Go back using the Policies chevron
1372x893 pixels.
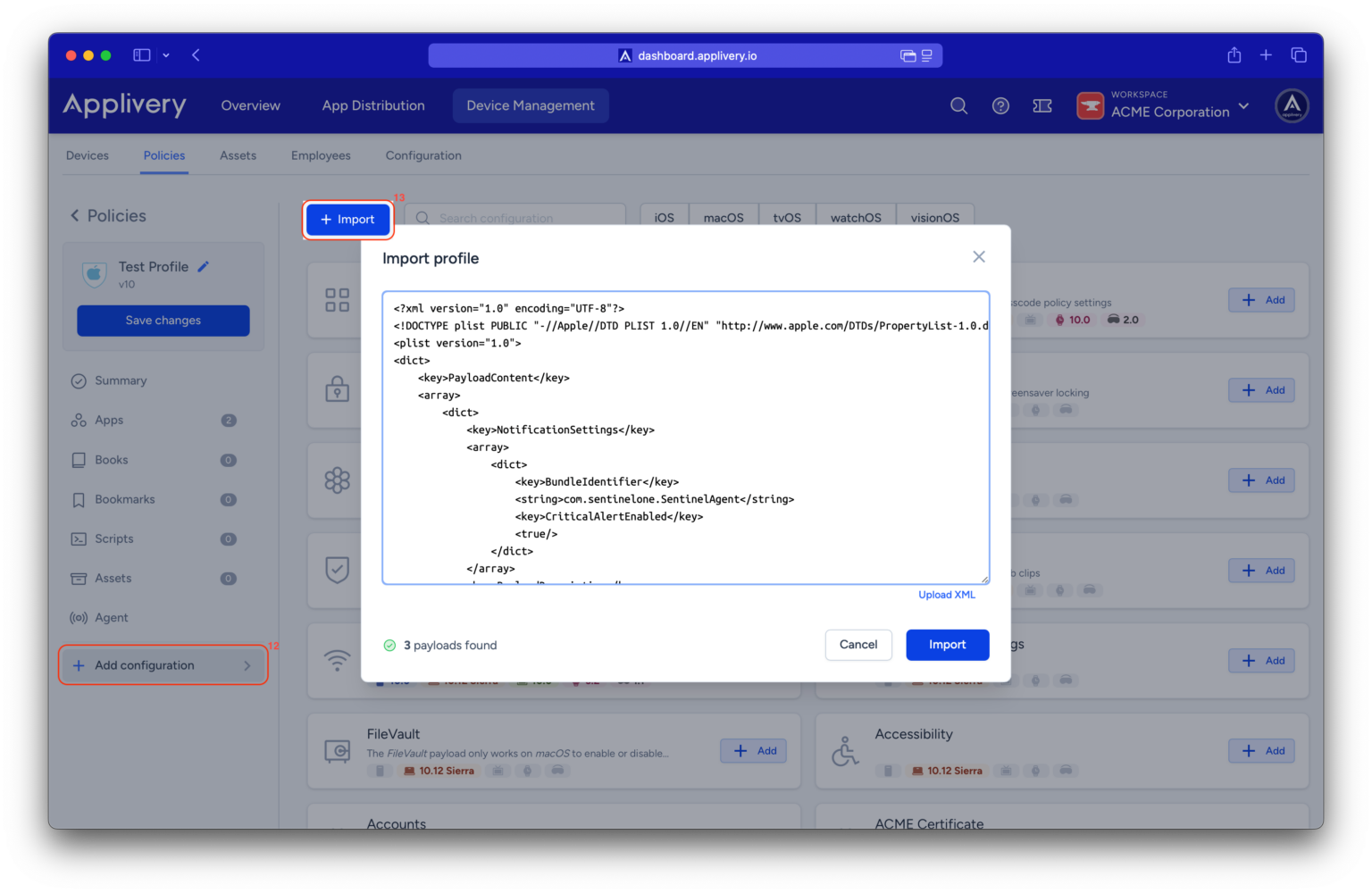pyautogui.click(x=75, y=215)
